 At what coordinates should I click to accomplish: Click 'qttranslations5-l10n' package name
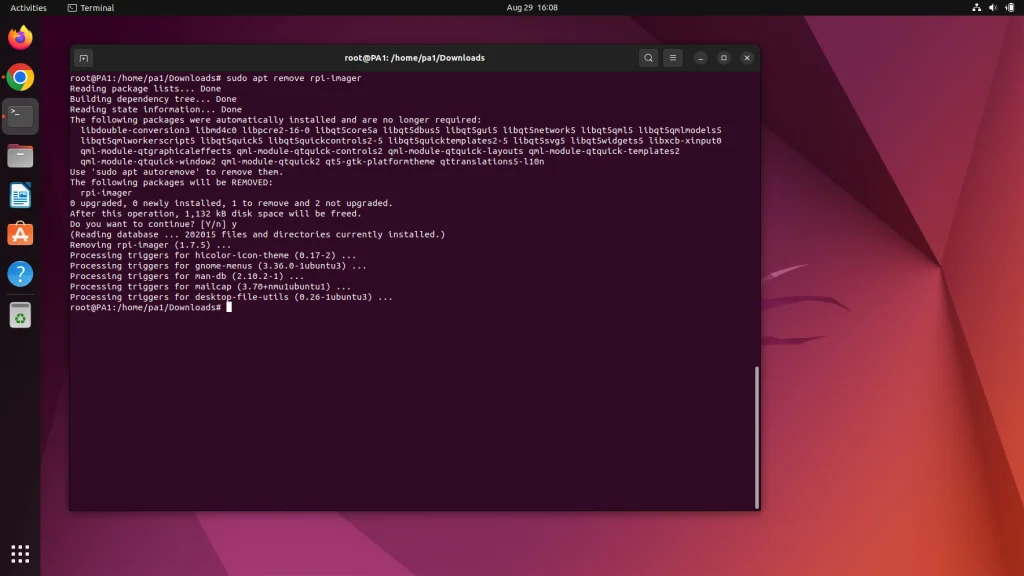click(492, 162)
